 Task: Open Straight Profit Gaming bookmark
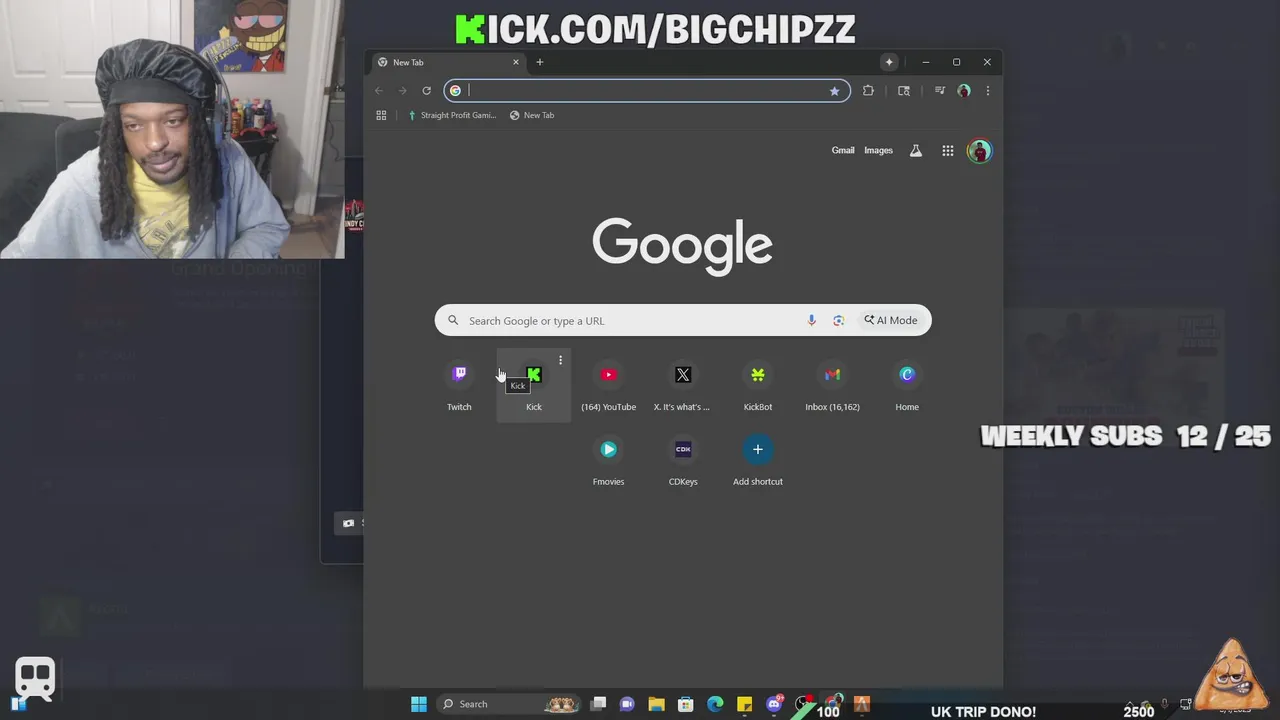pos(452,115)
